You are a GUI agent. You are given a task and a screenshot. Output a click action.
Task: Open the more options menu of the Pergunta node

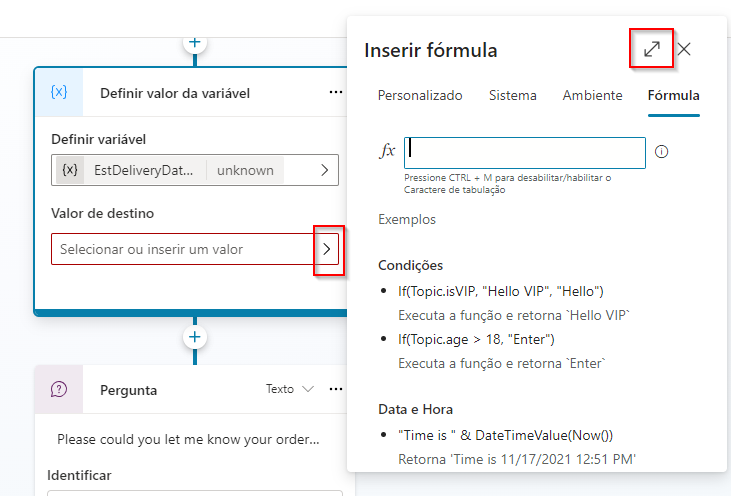pos(335,389)
